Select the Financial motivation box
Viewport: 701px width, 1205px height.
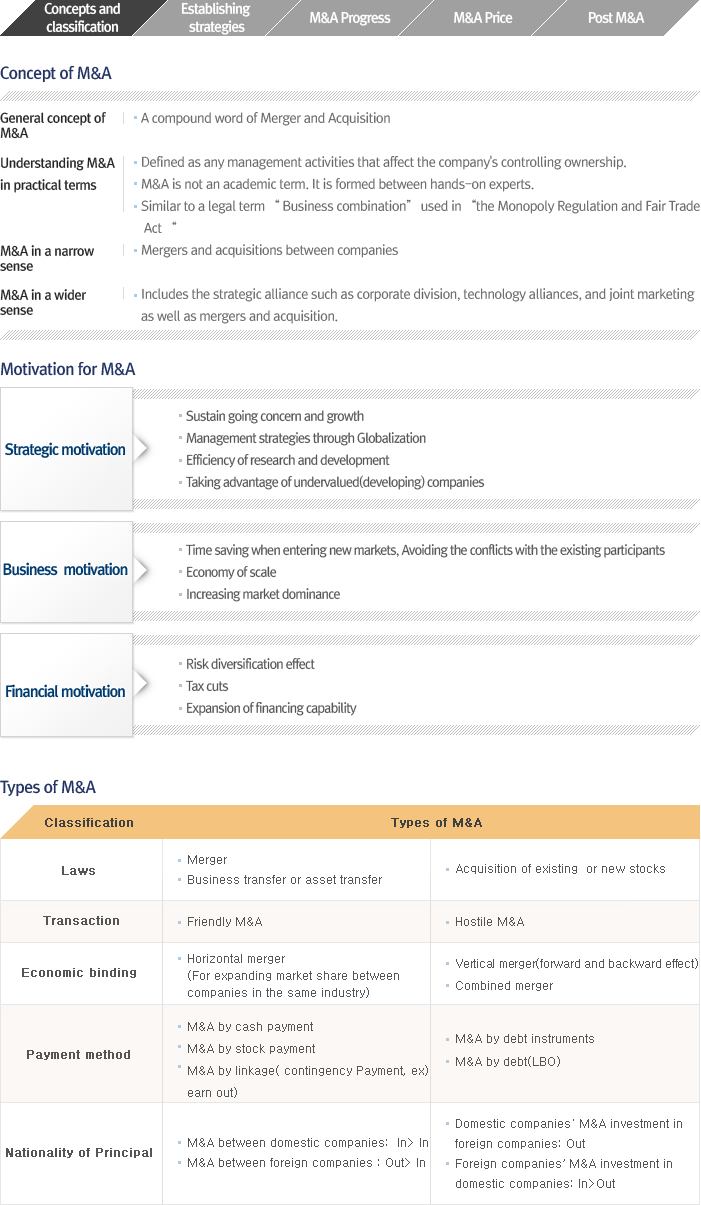[66, 691]
